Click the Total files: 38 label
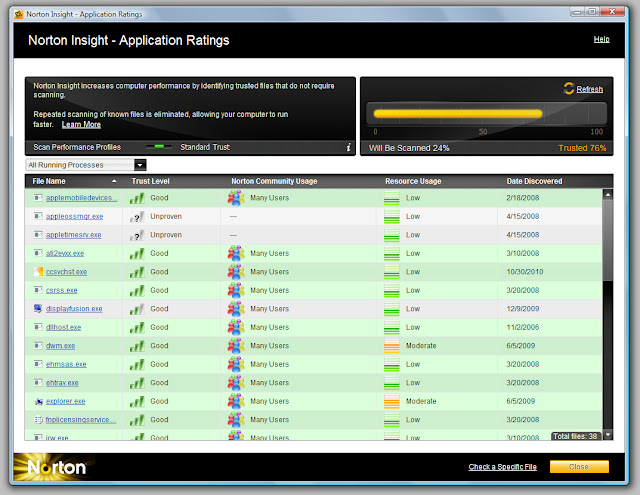The width and height of the screenshot is (640, 495). click(575, 436)
